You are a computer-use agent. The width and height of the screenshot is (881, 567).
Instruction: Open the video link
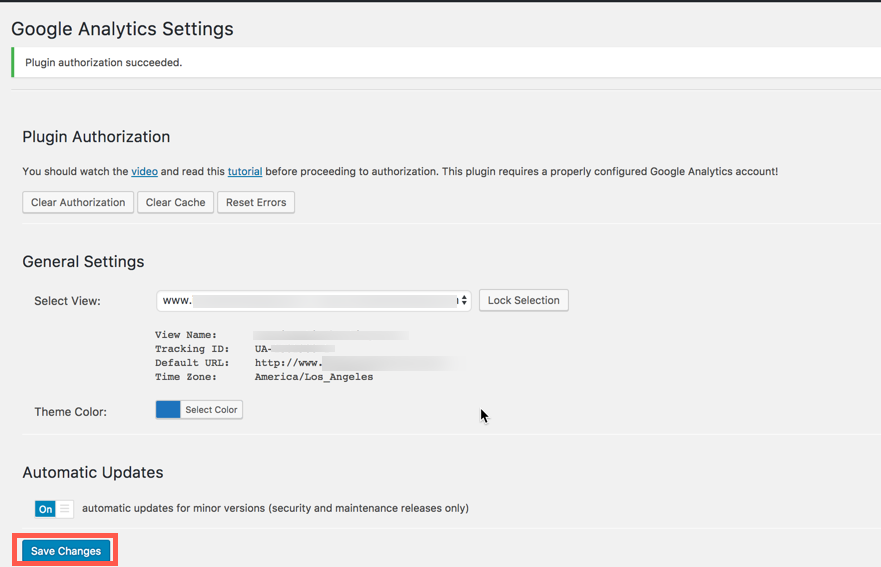[x=144, y=172]
